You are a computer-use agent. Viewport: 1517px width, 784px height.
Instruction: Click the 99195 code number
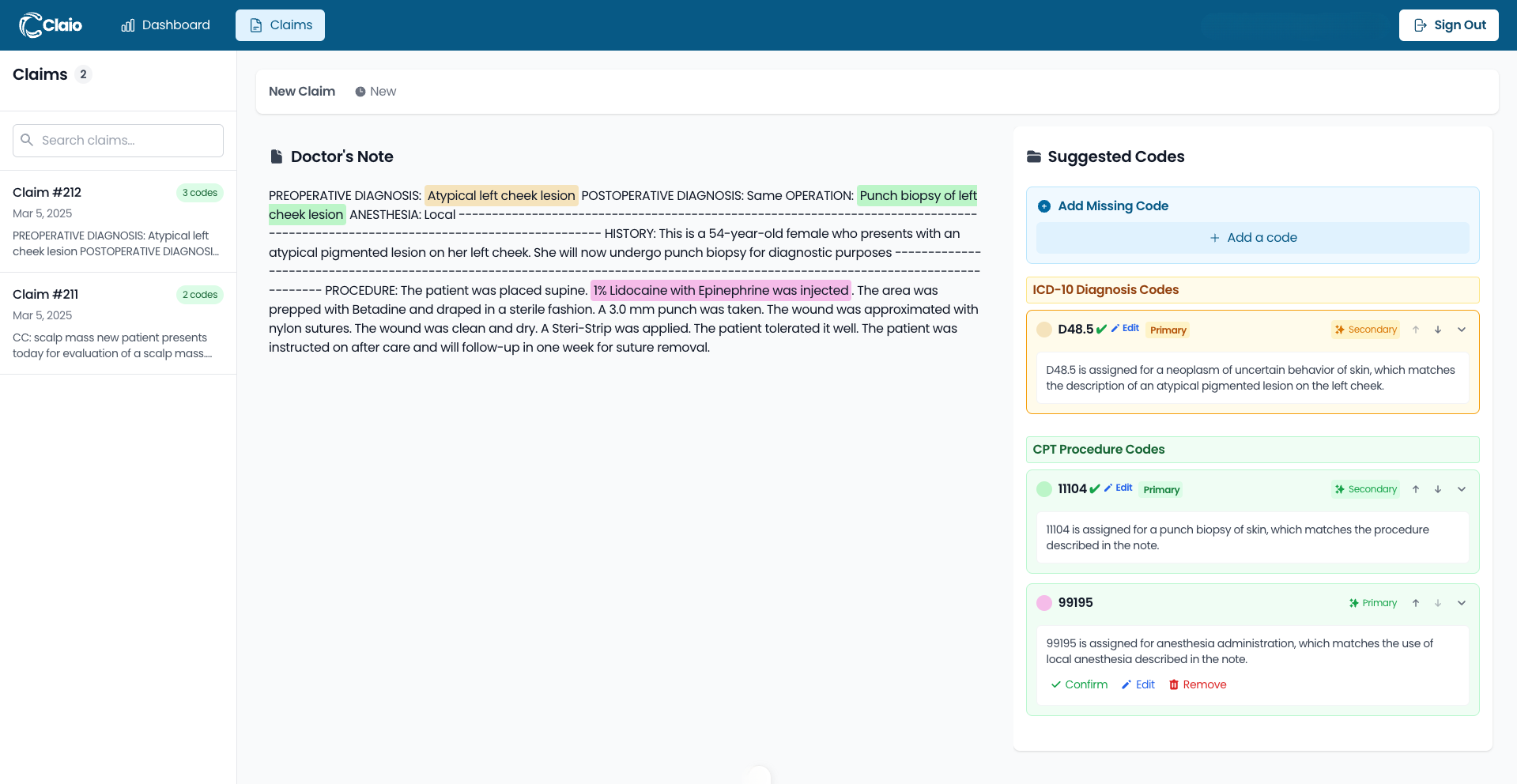pyautogui.click(x=1075, y=603)
